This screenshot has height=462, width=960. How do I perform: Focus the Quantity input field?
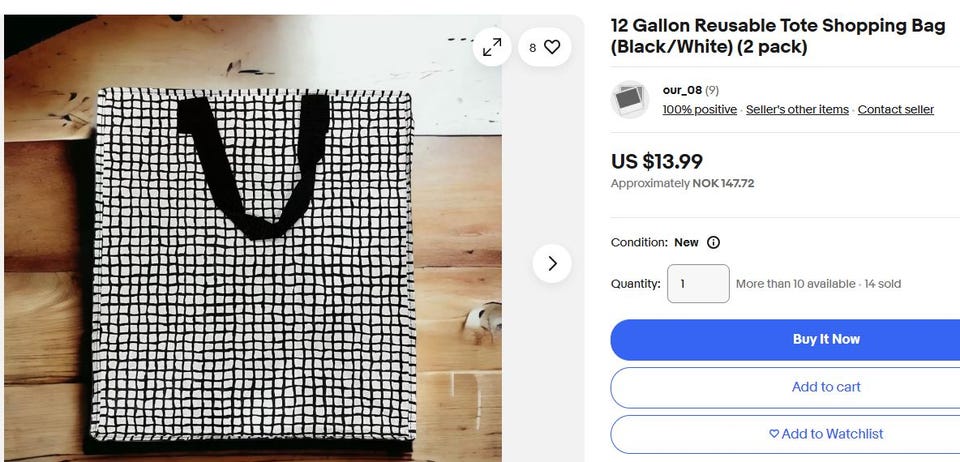698,284
